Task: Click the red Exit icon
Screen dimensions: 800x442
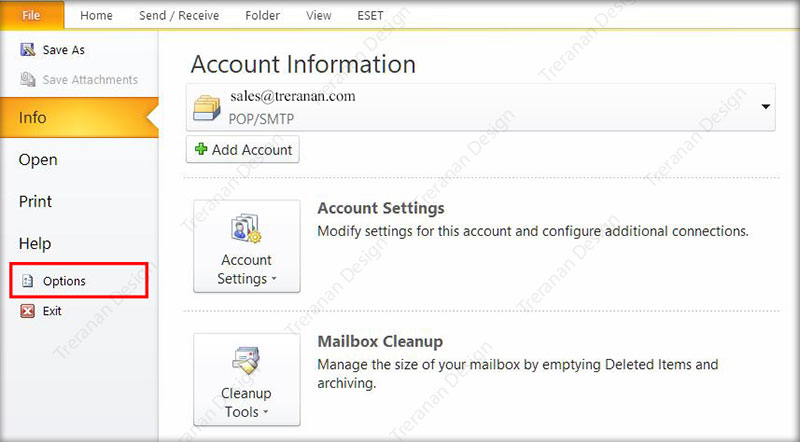Action: [x=27, y=311]
